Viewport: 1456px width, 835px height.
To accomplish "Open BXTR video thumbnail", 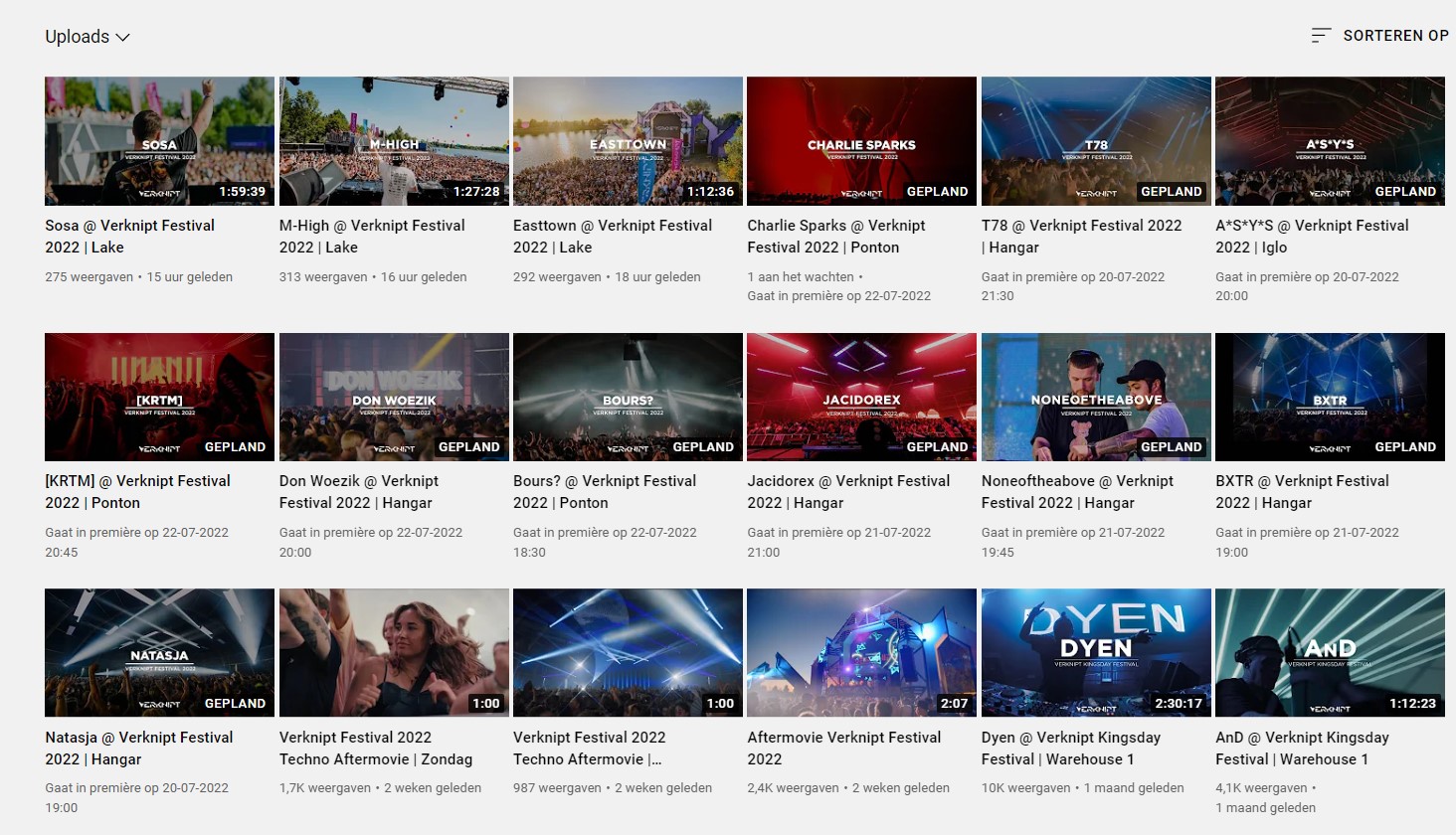I will pos(1330,397).
